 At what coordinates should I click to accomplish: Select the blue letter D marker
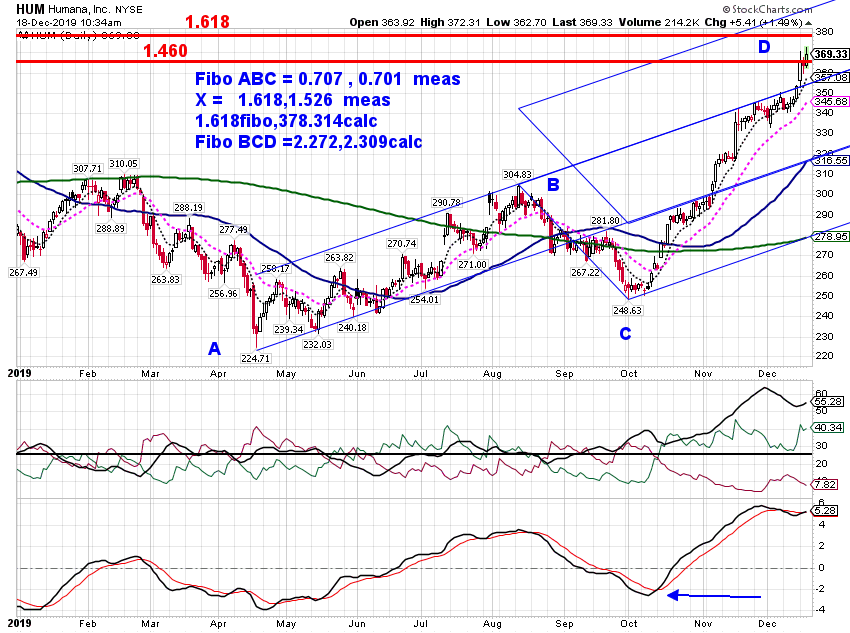[x=764, y=47]
